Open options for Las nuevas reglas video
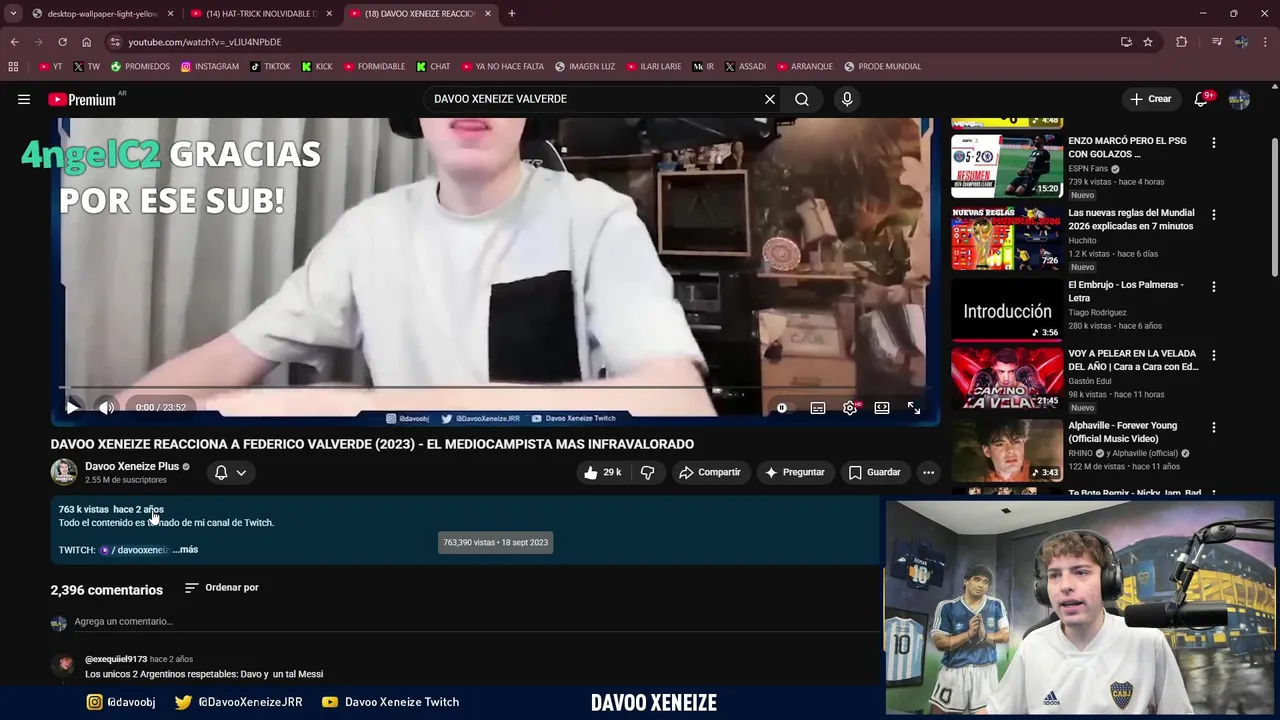The width and height of the screenshot is (1280, 720). click(1214, 215)
